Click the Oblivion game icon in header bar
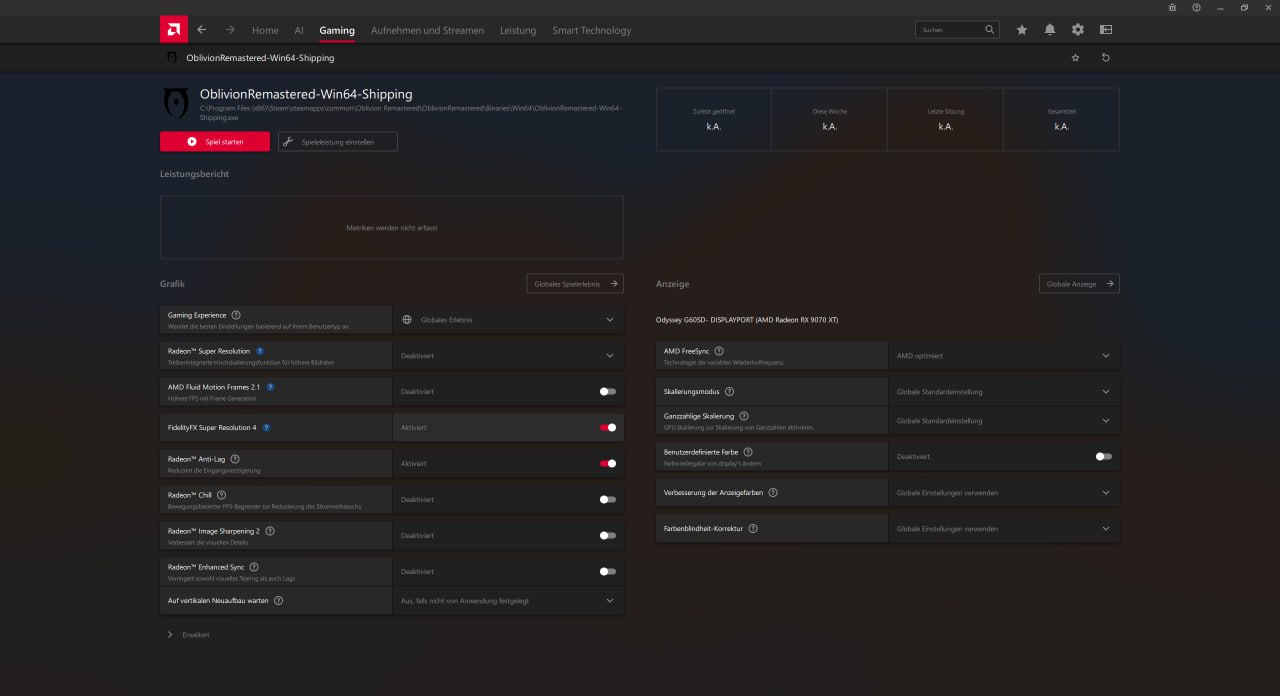The height and width of the screenshot is (696, 1280). 172,58
